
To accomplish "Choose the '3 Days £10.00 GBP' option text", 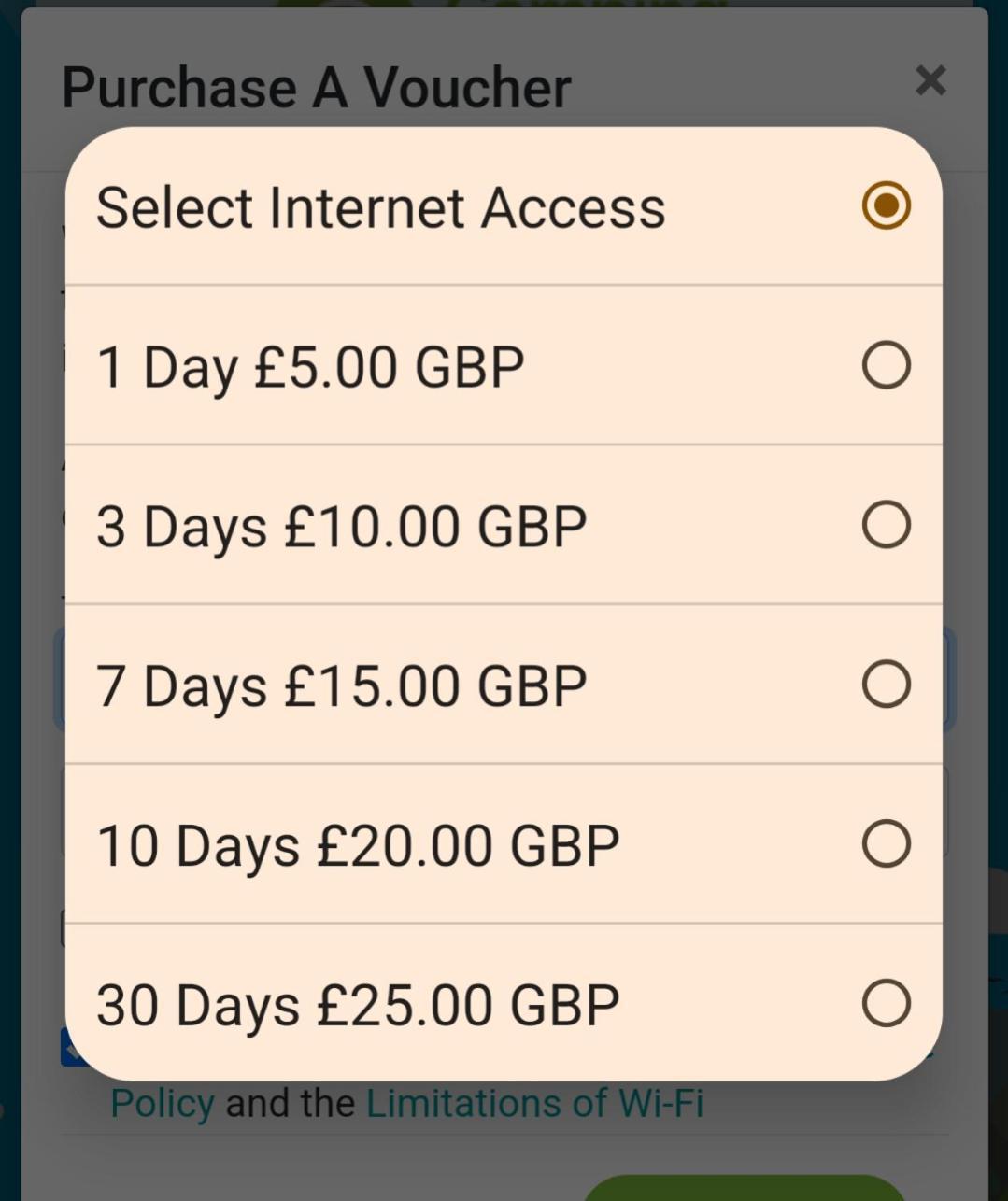I will click(x=342, y=527).
